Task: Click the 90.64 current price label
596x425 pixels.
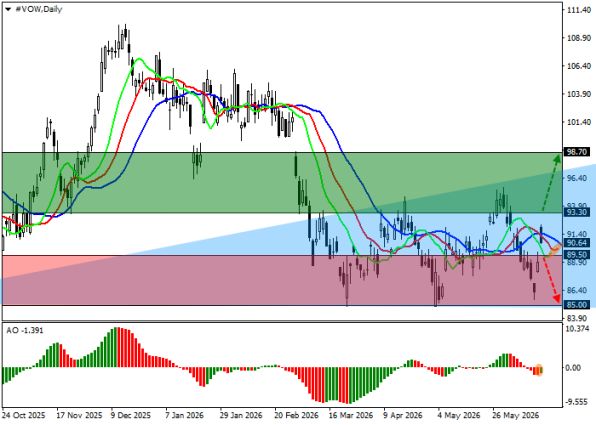Action: coord(577,243)
